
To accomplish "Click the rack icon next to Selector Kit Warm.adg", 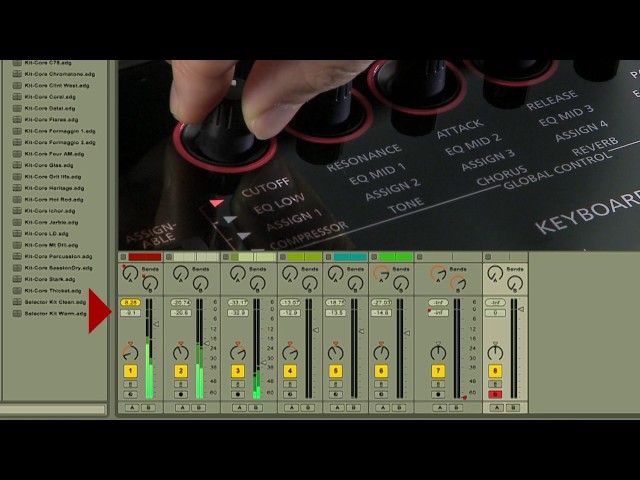I will (17, 313).
